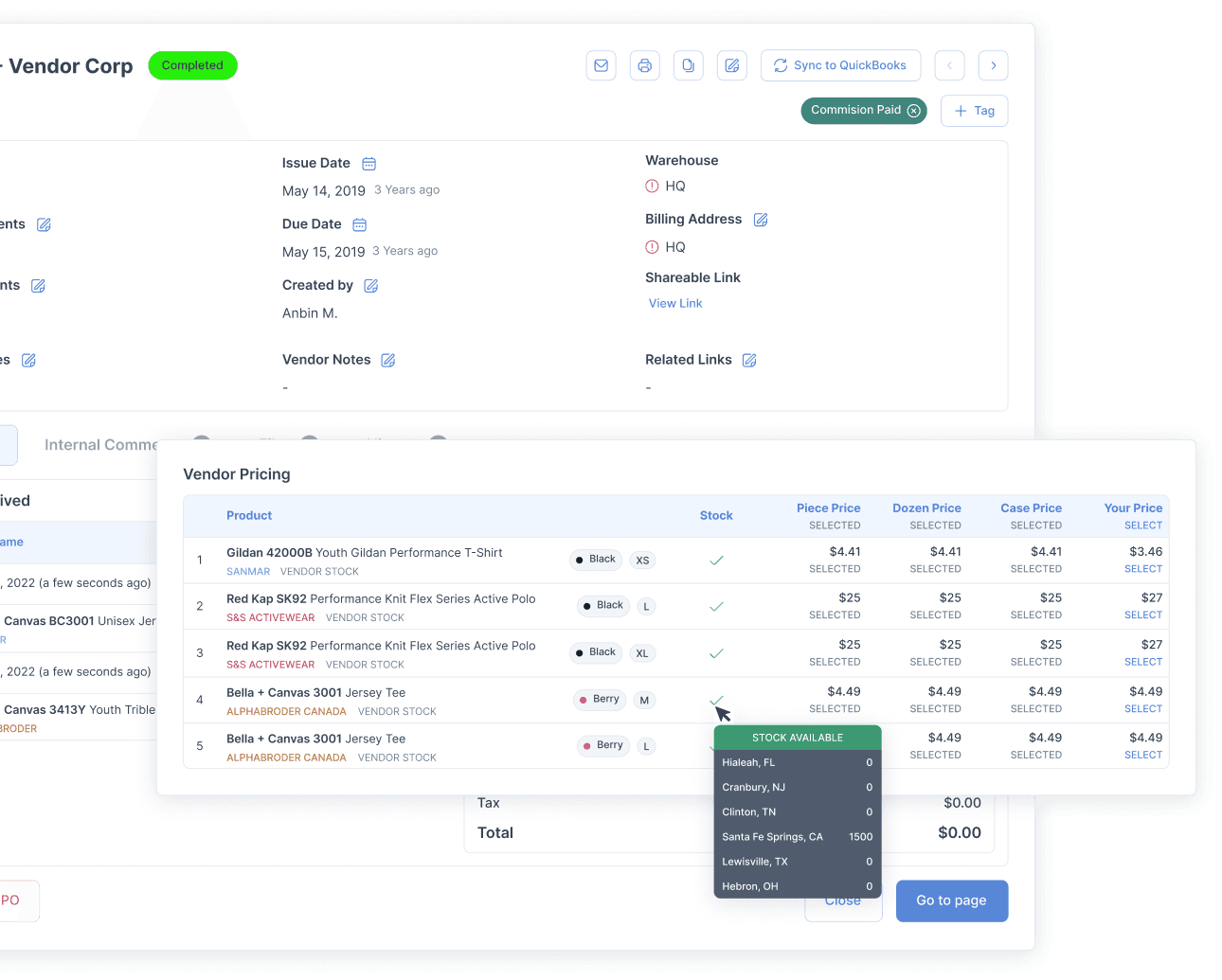The image size is (1222, 980).
Task: Click the edit pencil icon in top toolbar
Action: click(731, 65)
